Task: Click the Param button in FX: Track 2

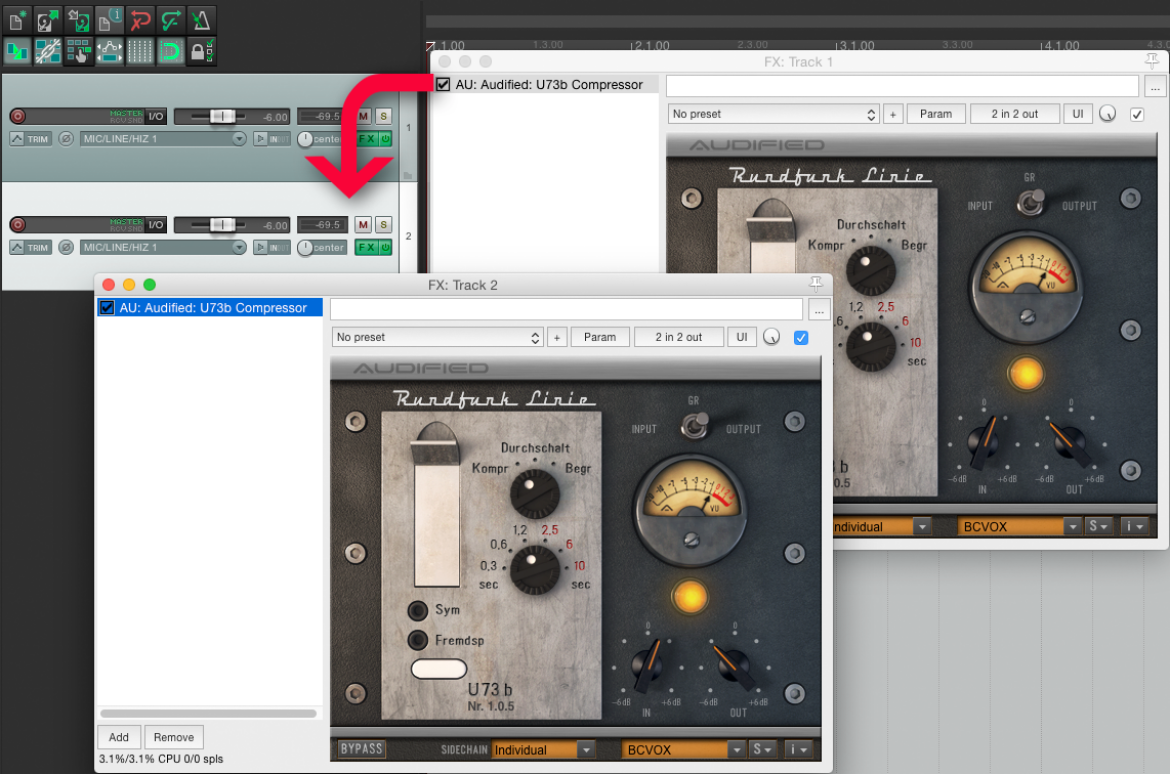Action: (x=600, y=337)
